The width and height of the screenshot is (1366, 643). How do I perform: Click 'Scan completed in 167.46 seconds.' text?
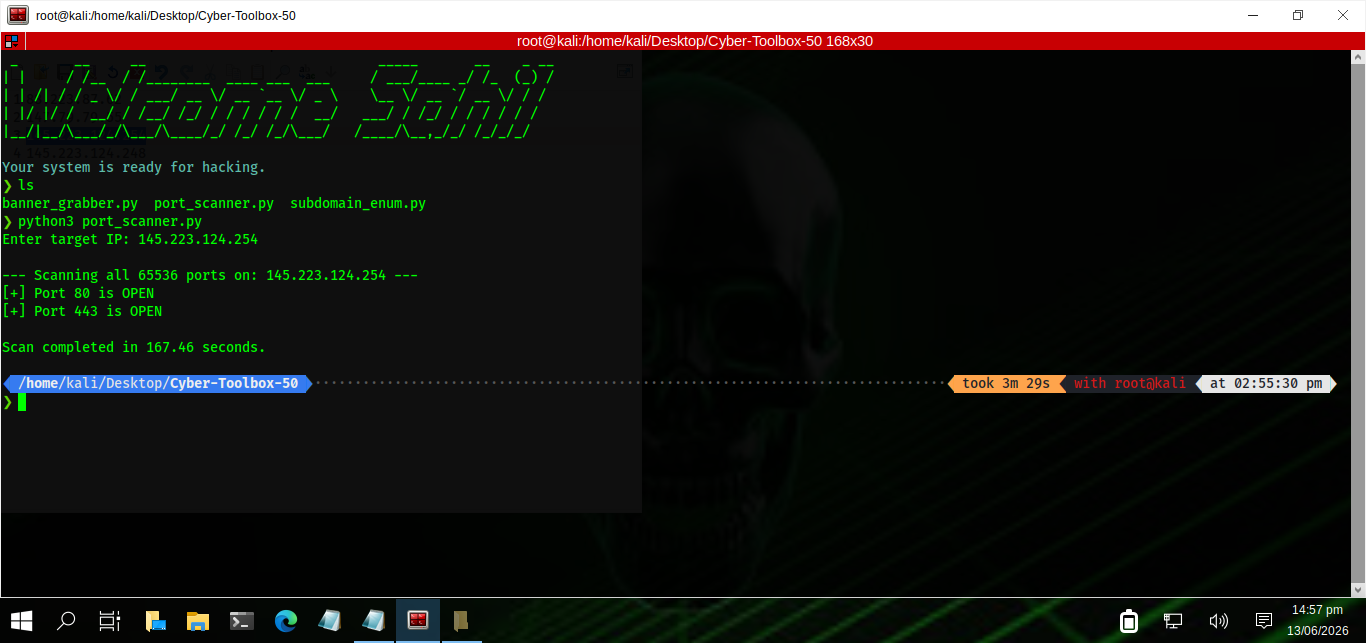(x=134, y=347)
